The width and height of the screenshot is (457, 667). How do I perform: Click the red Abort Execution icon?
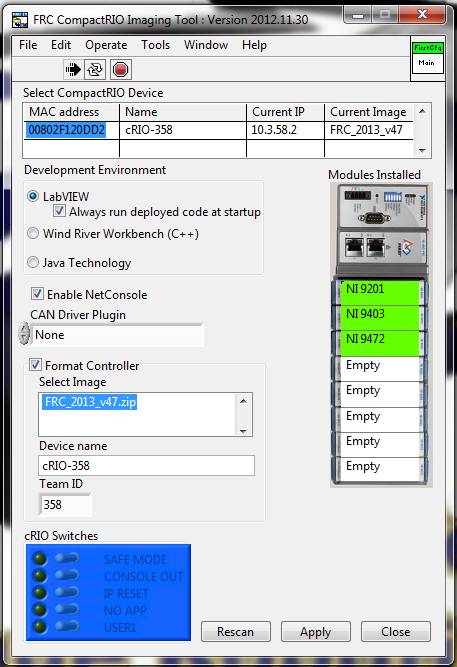click(x=120, y=69)
